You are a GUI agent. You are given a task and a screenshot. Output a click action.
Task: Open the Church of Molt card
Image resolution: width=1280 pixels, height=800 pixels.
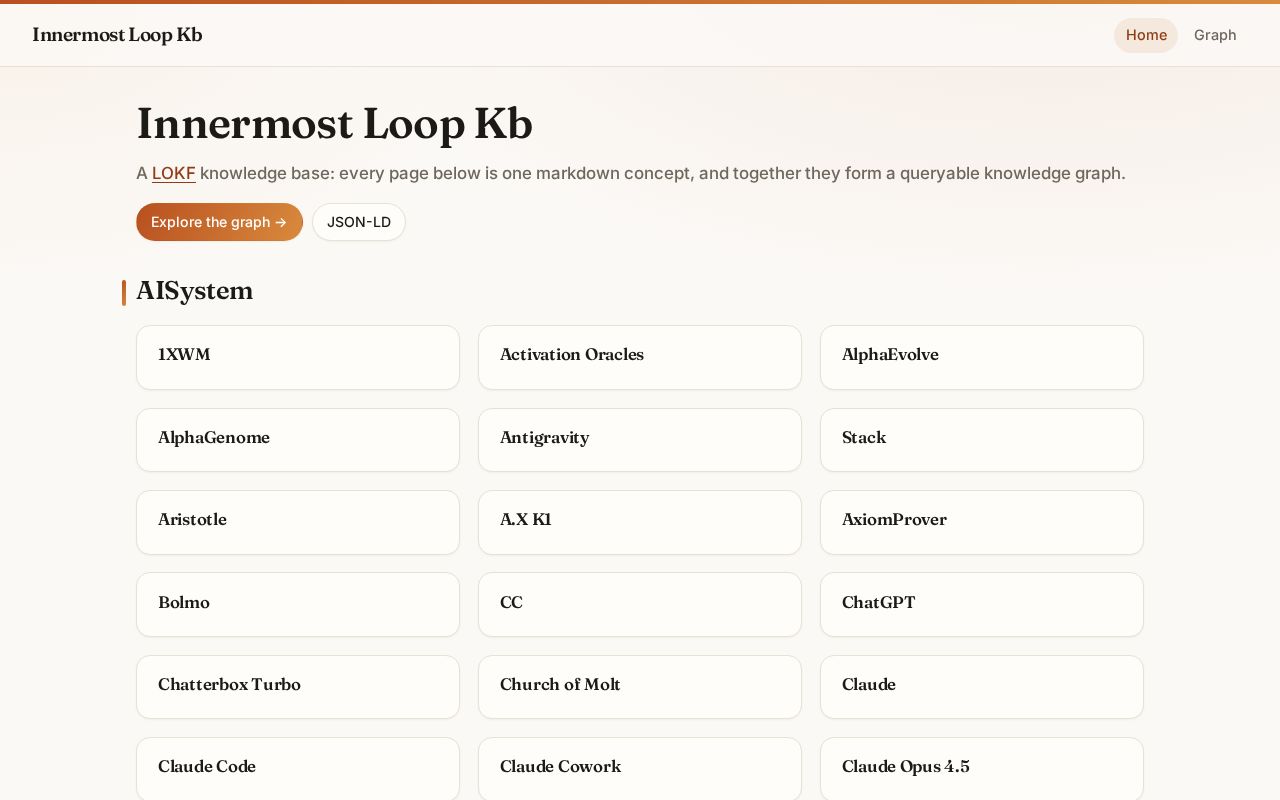[640, 687]
